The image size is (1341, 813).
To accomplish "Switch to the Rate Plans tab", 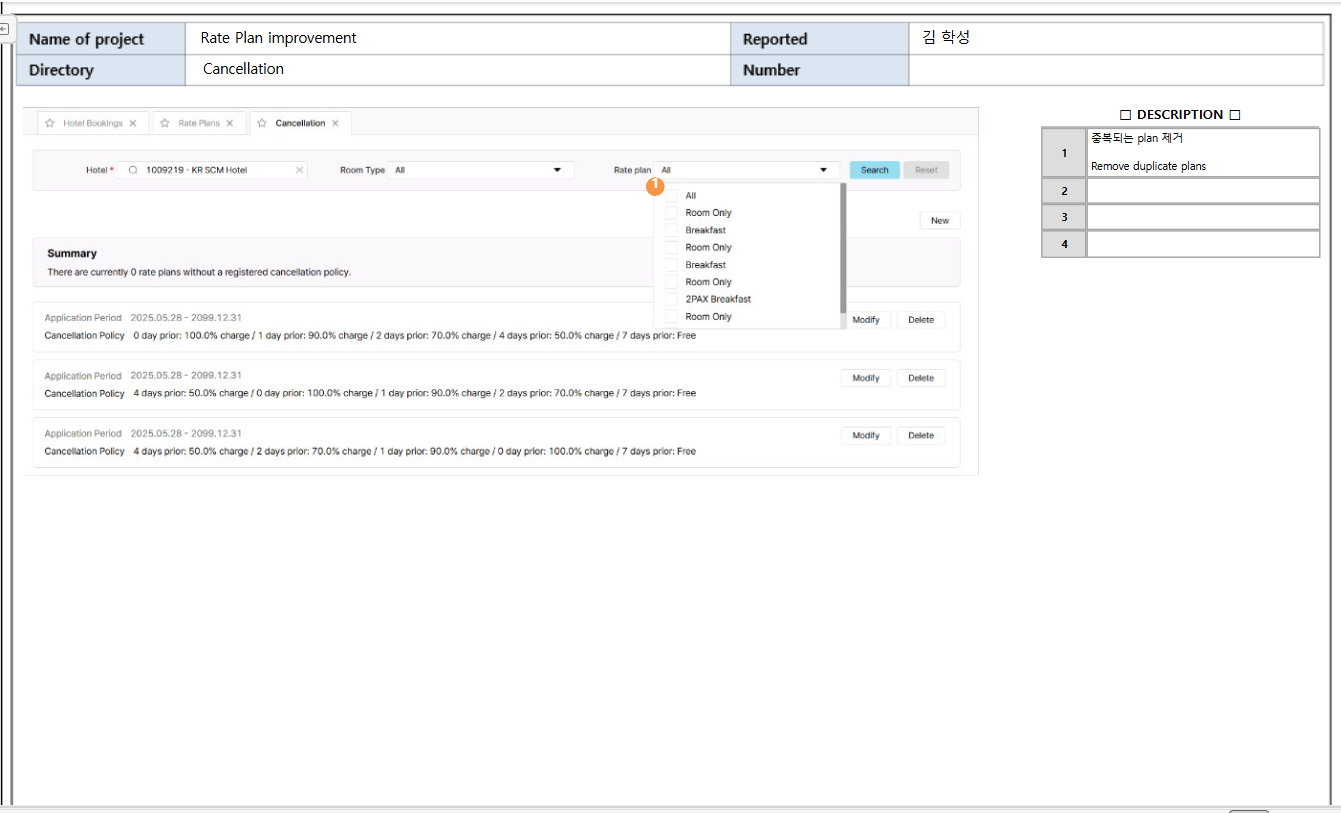I will [199, 123].
